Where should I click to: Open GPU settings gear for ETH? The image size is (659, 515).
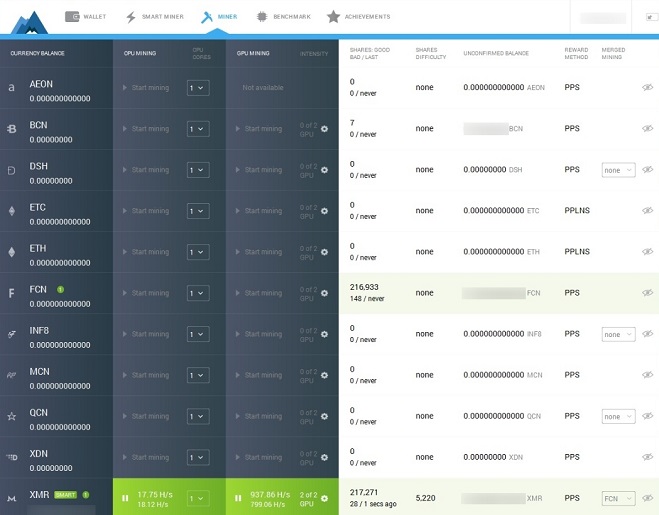(324, 252)
